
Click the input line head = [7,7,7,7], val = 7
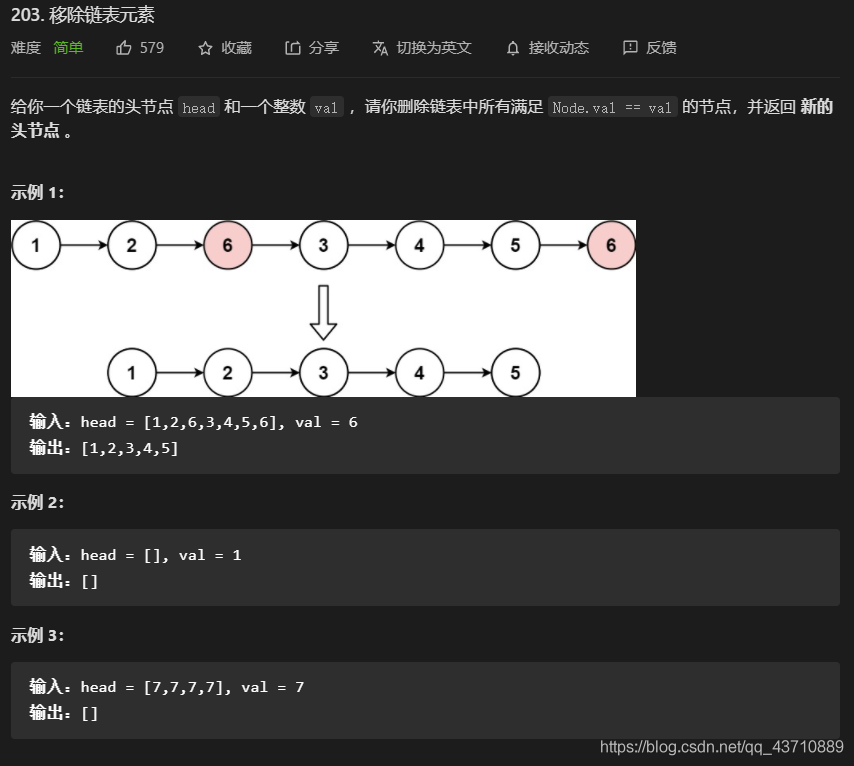pos(167,687)
